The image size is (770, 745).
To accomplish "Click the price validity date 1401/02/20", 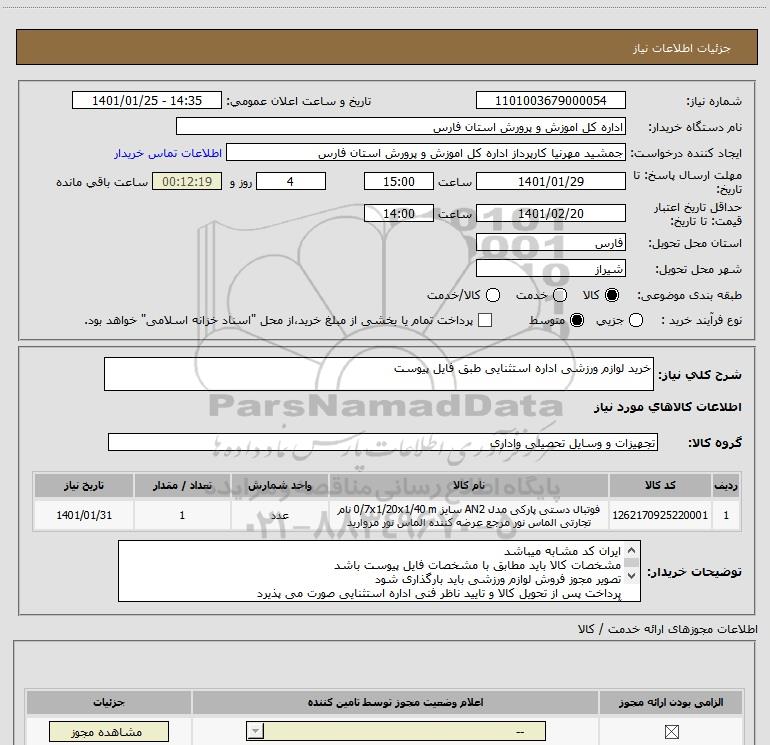I will tap(550, 213).
